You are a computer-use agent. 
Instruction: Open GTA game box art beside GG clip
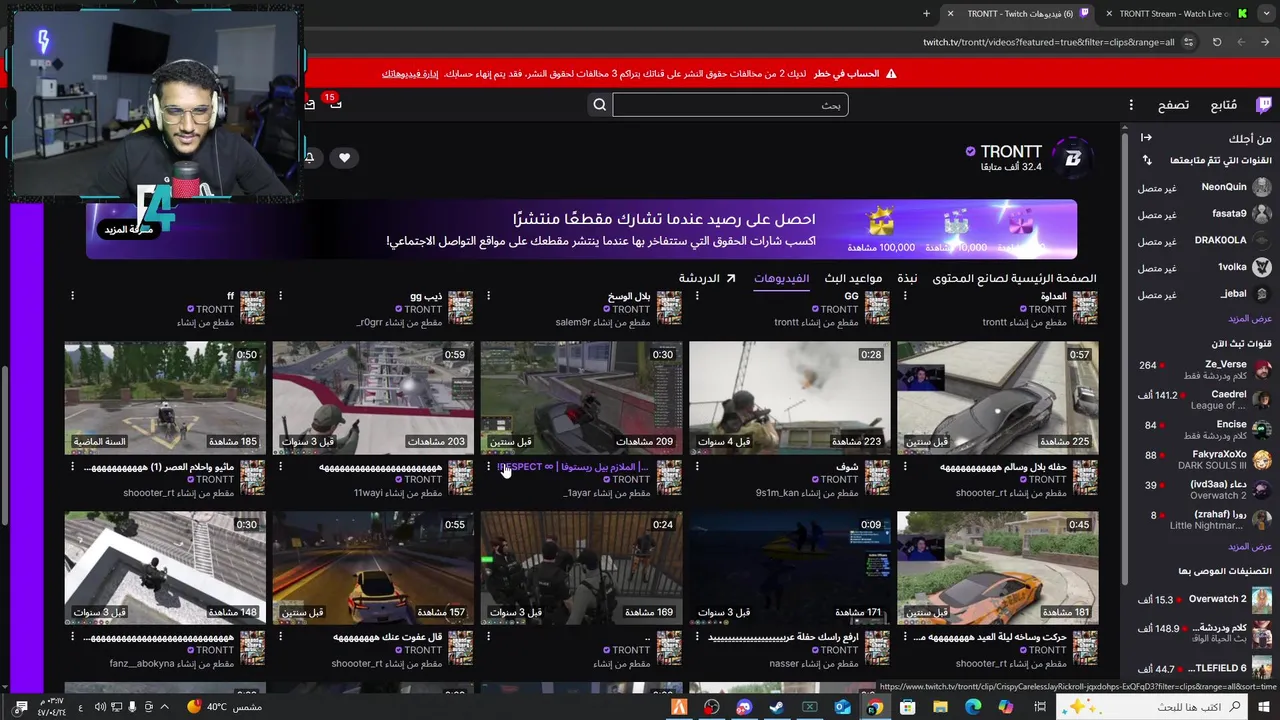(x=877, y=308)
